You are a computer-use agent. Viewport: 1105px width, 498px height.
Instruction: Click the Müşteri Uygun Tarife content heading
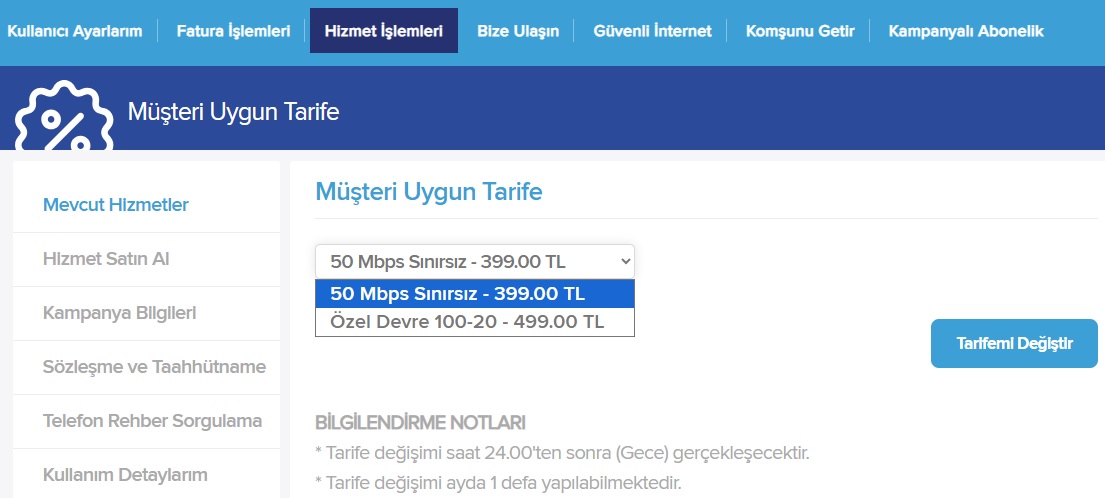428,192
